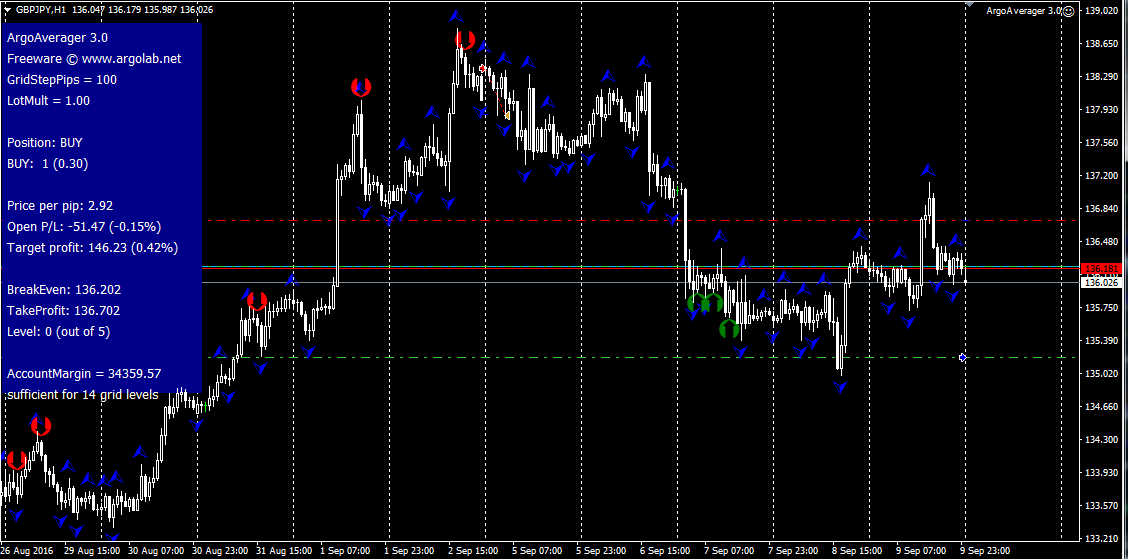
Task: Click the 9 Sep 23:00 time axis label
Action: click(x=986, y=550)
